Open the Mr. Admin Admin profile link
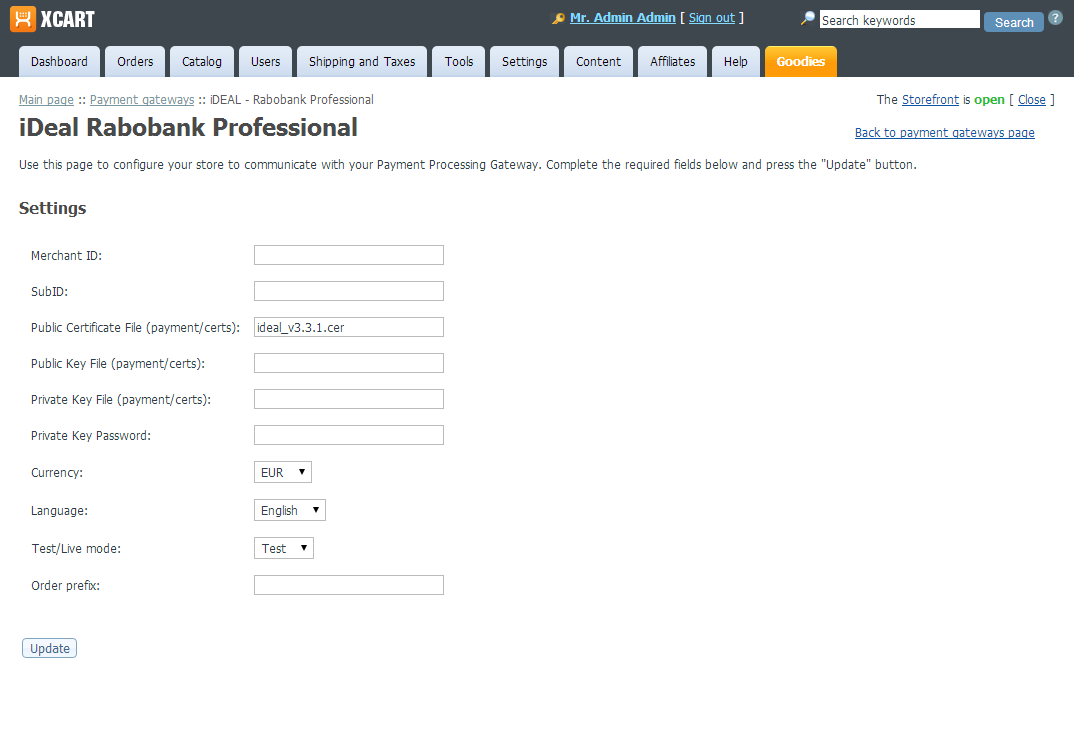The image size is (1074, 735). click(x=623, y=18)
